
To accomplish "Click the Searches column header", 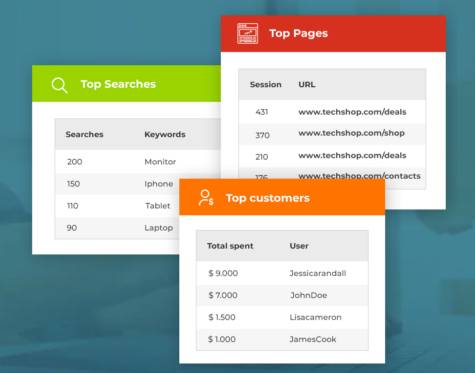I will 84,134.
